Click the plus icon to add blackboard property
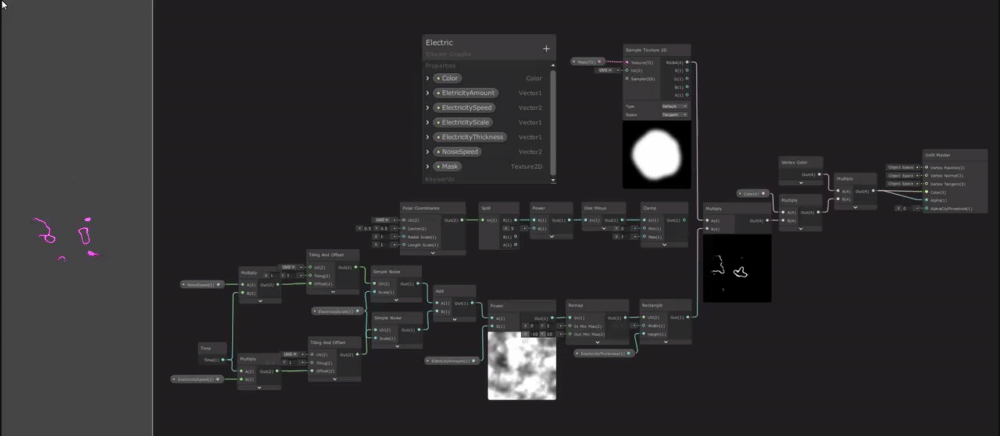The width and height of the screenshot is (1000, 436). point(546,48)
